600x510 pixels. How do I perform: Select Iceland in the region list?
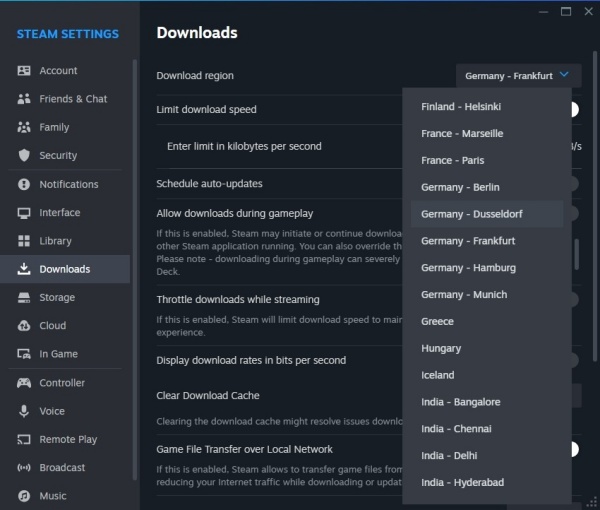point(487,375)
